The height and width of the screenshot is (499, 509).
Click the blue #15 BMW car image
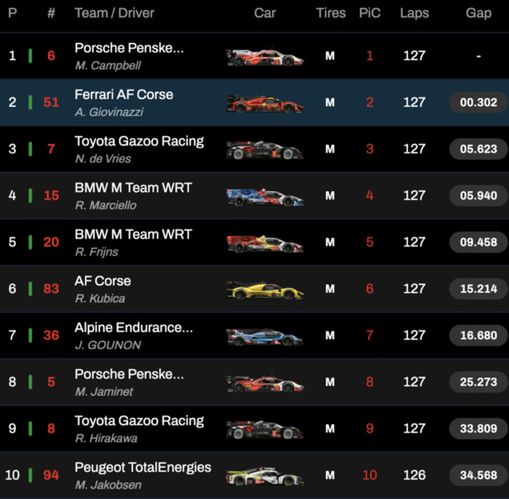click(265, 197)
